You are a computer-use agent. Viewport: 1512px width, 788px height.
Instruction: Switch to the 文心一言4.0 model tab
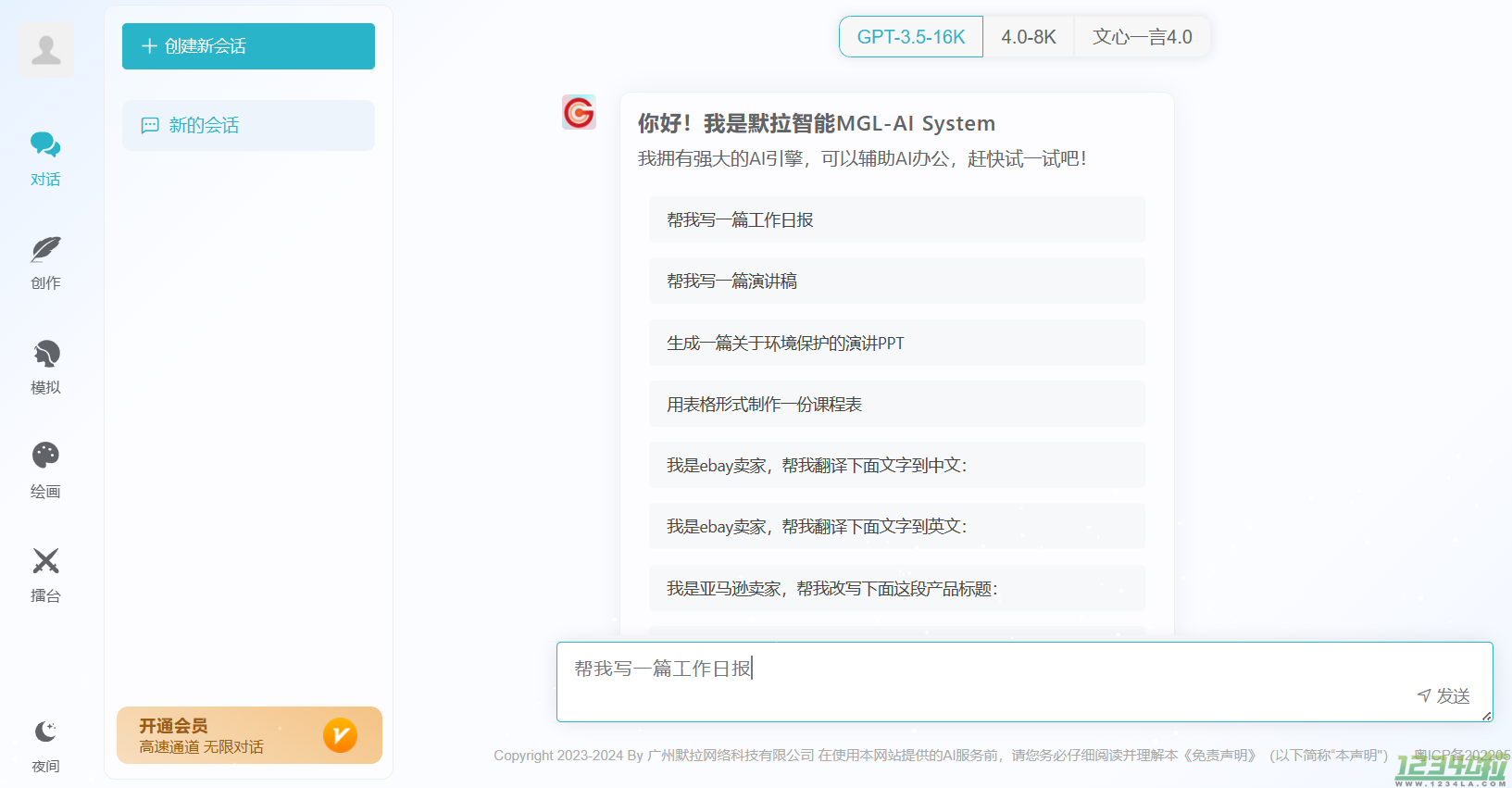pyautogui.click(x=1143, y=37)
